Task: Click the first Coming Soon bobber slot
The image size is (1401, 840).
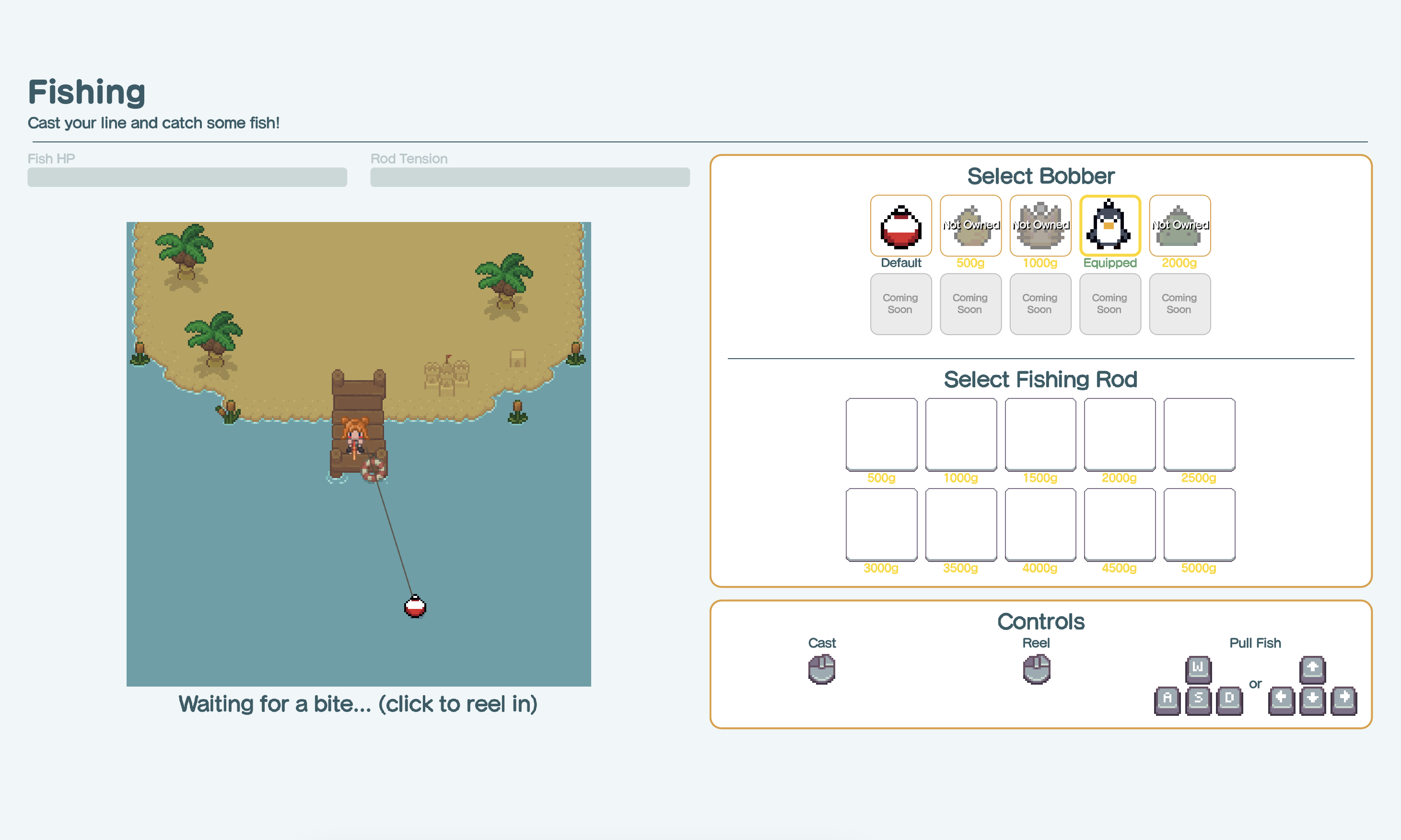Action: (900, 304)
